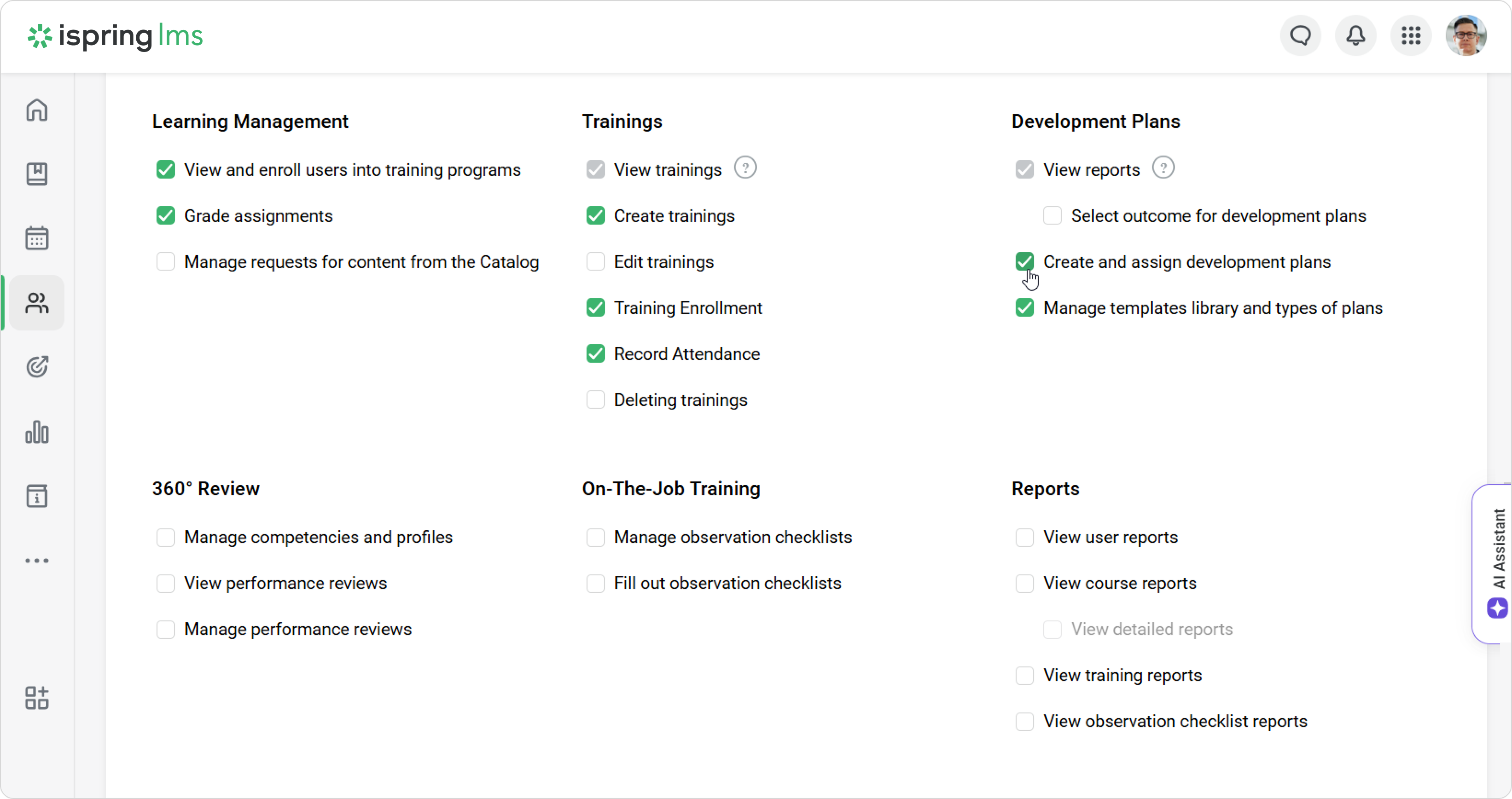
Task: Click the add modules icon at sidebar bottom
Action: coord(36,698)
